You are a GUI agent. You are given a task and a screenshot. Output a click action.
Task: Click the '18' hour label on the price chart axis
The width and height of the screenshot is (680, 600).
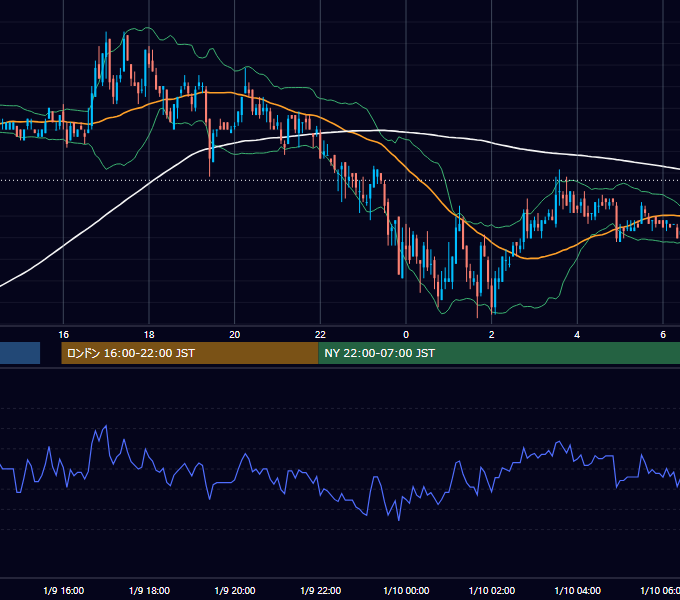[x=149, y=335]
